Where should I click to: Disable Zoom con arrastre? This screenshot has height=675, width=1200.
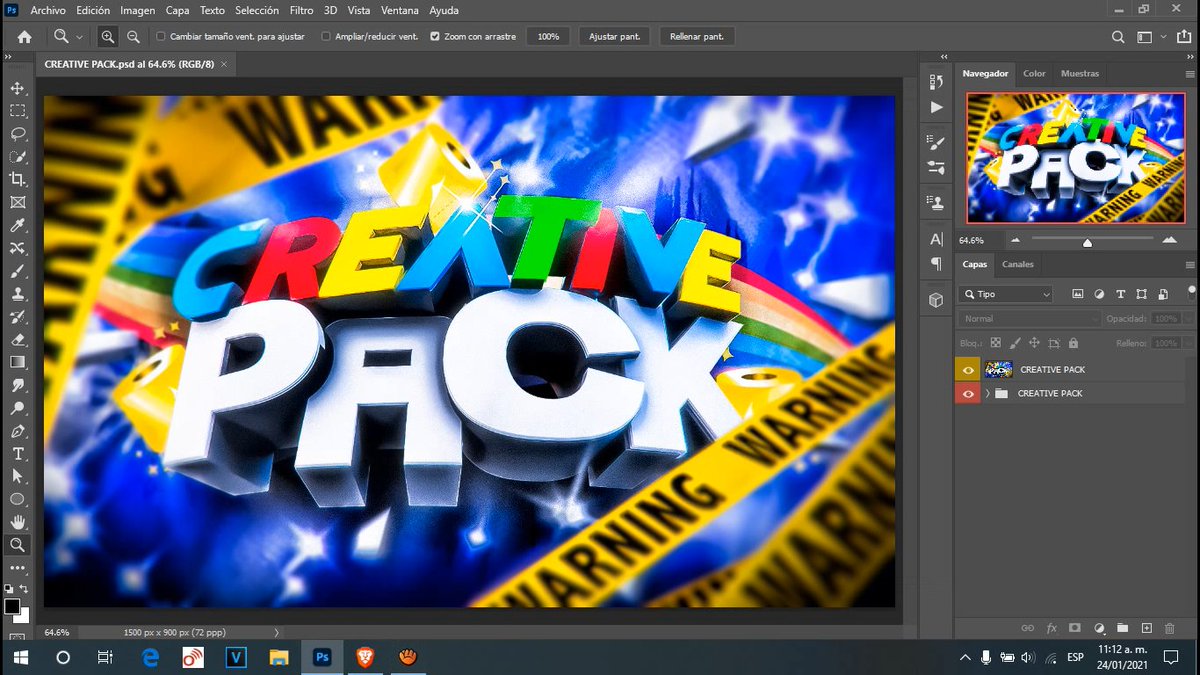(434, 36)
